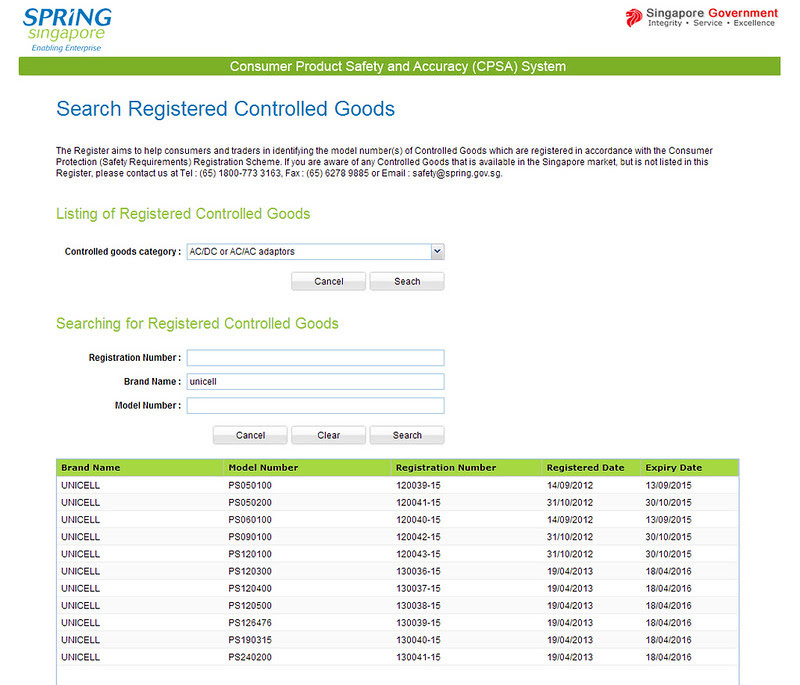Click UNICELL brand in PS240200 row
The image size is (800, 685).
click(x=81, y=657)
